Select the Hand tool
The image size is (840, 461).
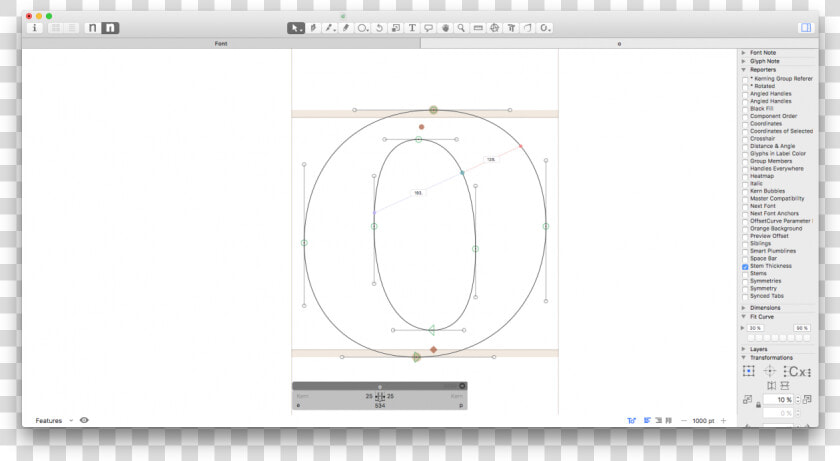tap(445, 28)
